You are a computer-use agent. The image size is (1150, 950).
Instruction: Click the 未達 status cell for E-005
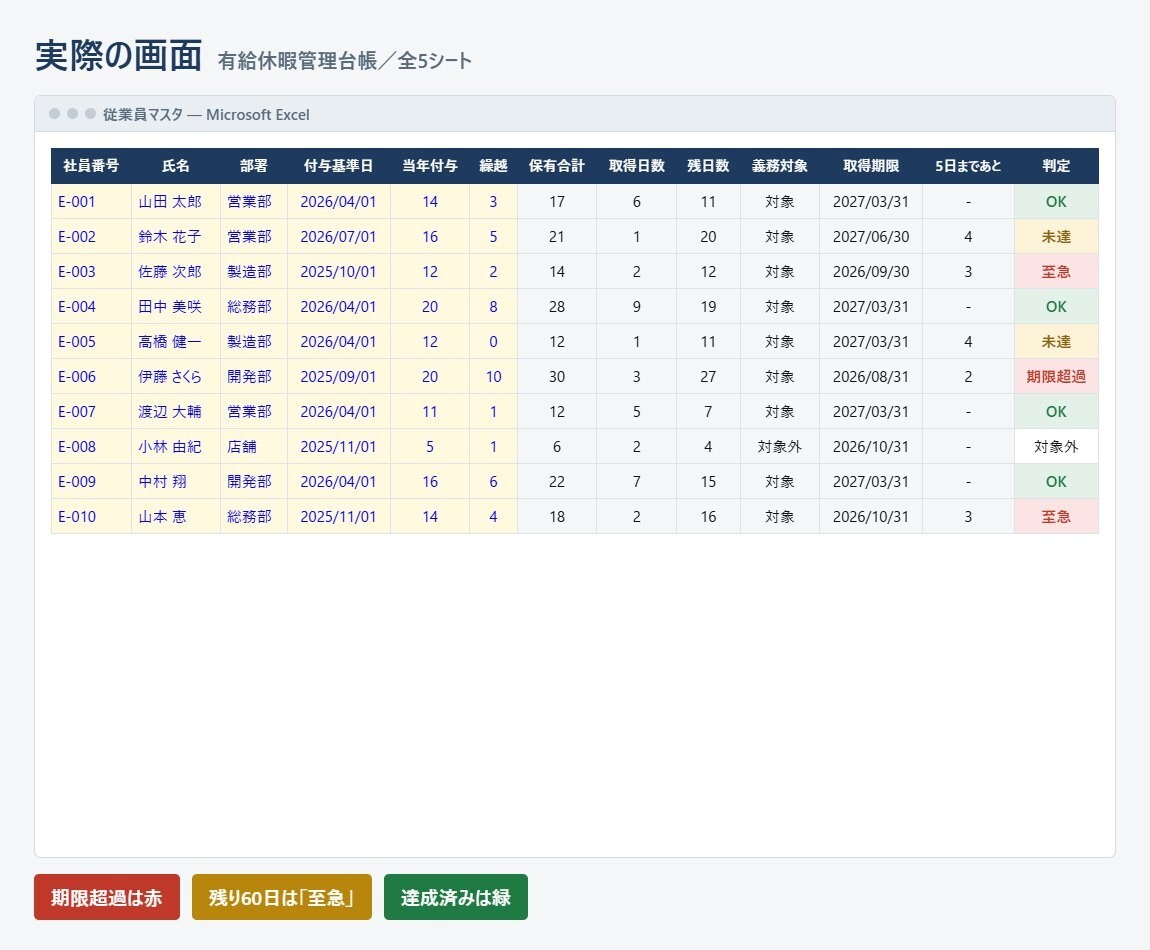point(1056,341)
